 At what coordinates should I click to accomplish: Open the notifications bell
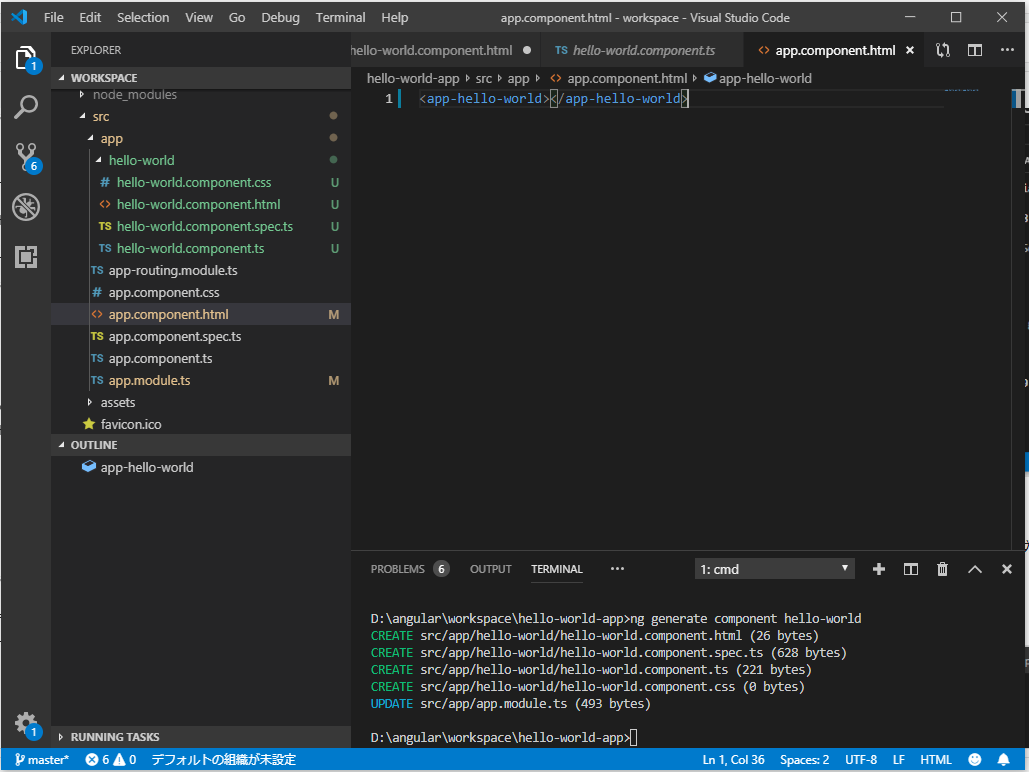tap(1005, 759)
